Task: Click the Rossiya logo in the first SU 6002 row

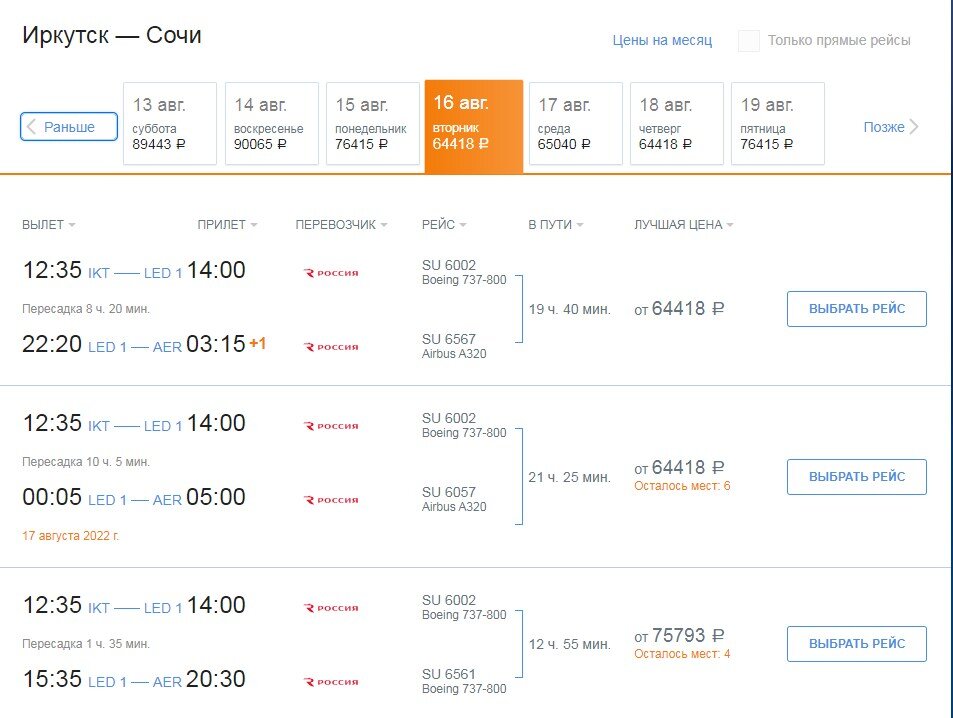Action: pyautogui.click(x=331, y=273)
